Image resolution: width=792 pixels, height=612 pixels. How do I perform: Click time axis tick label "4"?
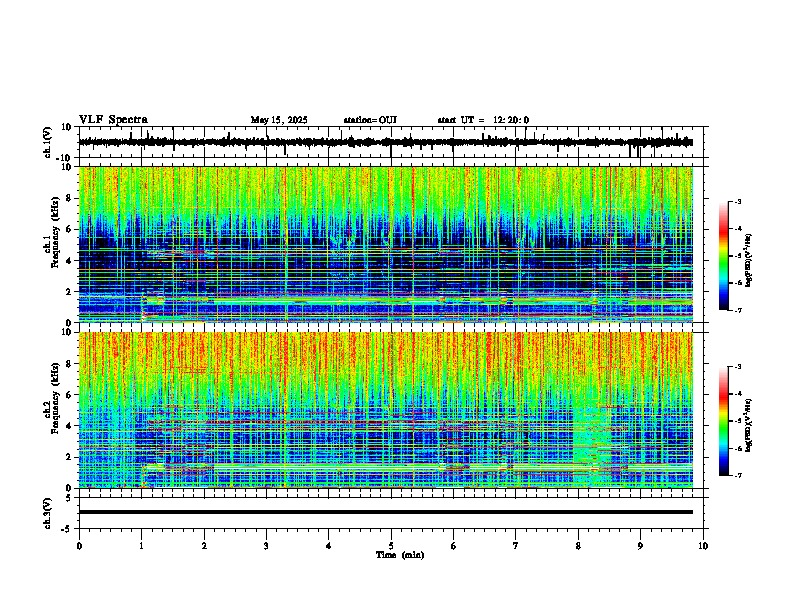[x=329, y=546]
